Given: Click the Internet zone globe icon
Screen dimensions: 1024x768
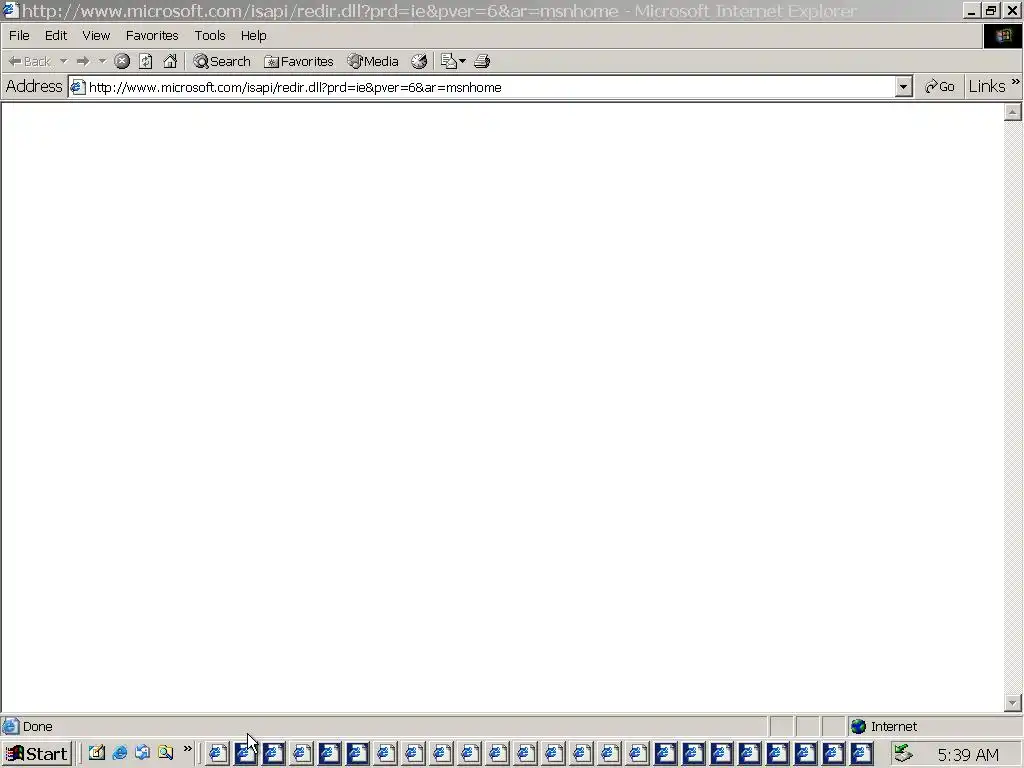Looking at the screenshot, I should [859, 726].
